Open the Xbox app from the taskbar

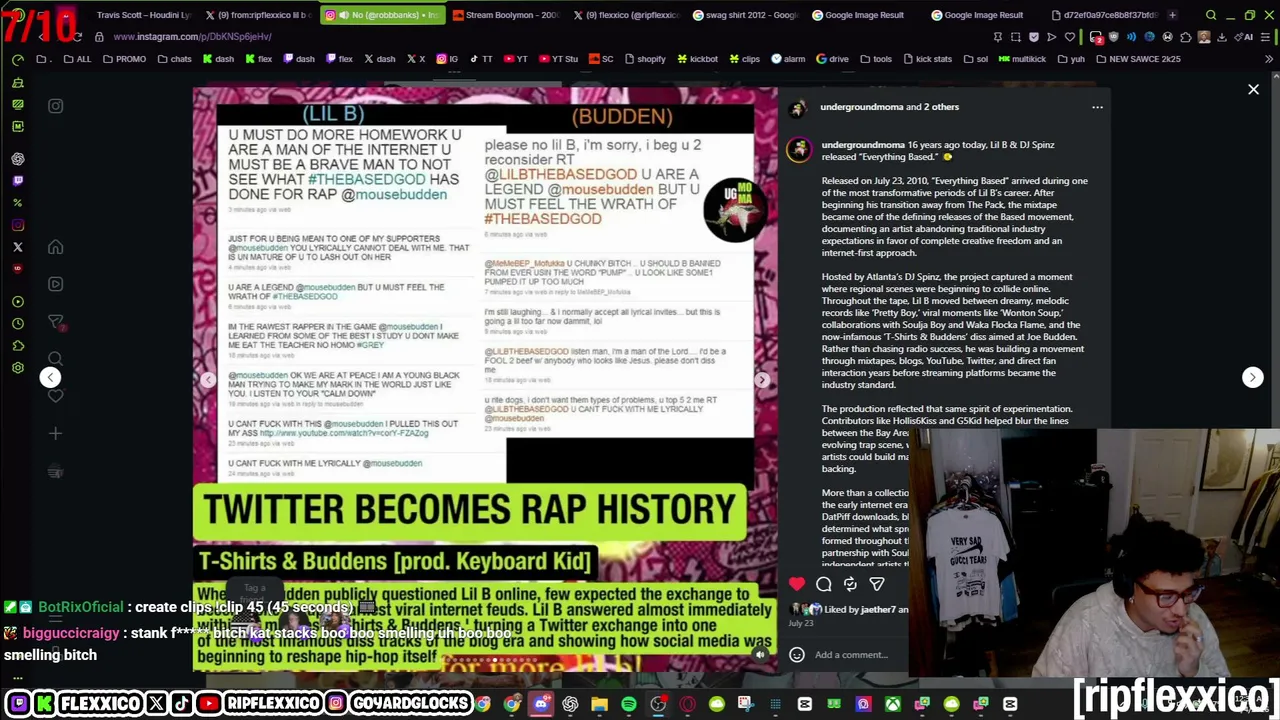[892, 704]
